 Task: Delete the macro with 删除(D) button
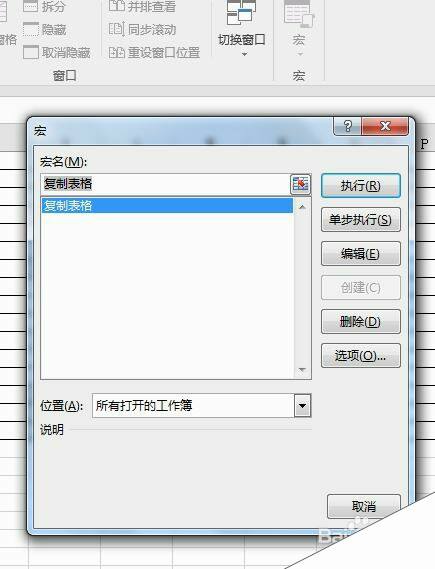point(361,321)
